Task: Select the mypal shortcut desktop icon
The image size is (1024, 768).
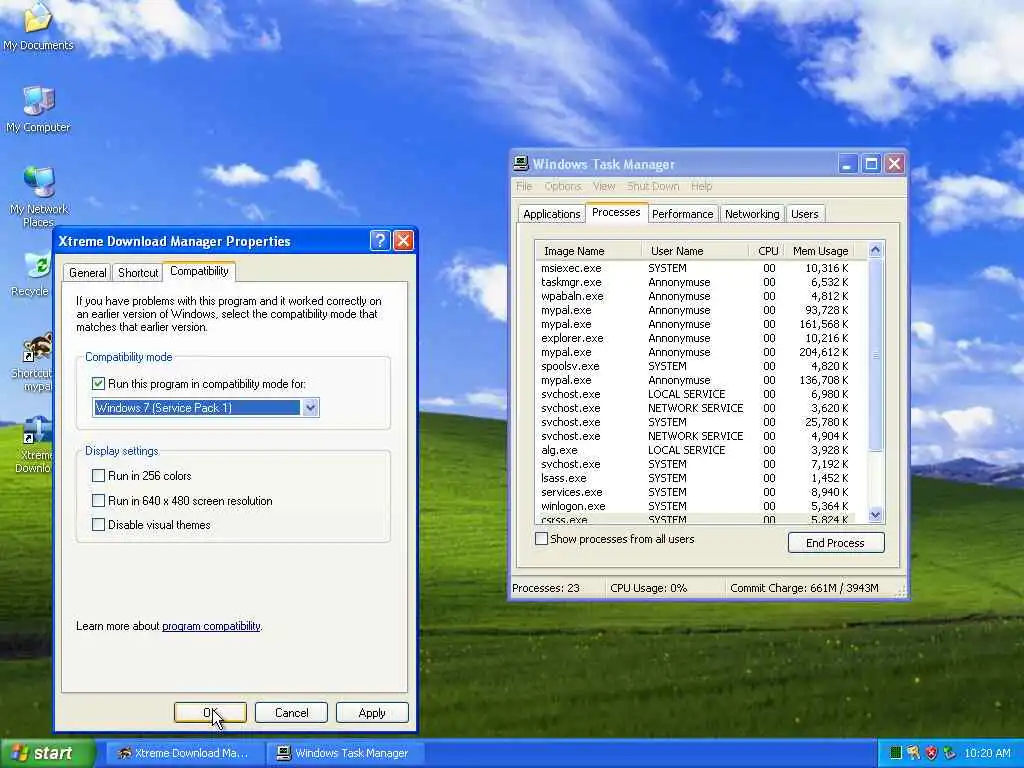Action: tap(34, 362)
